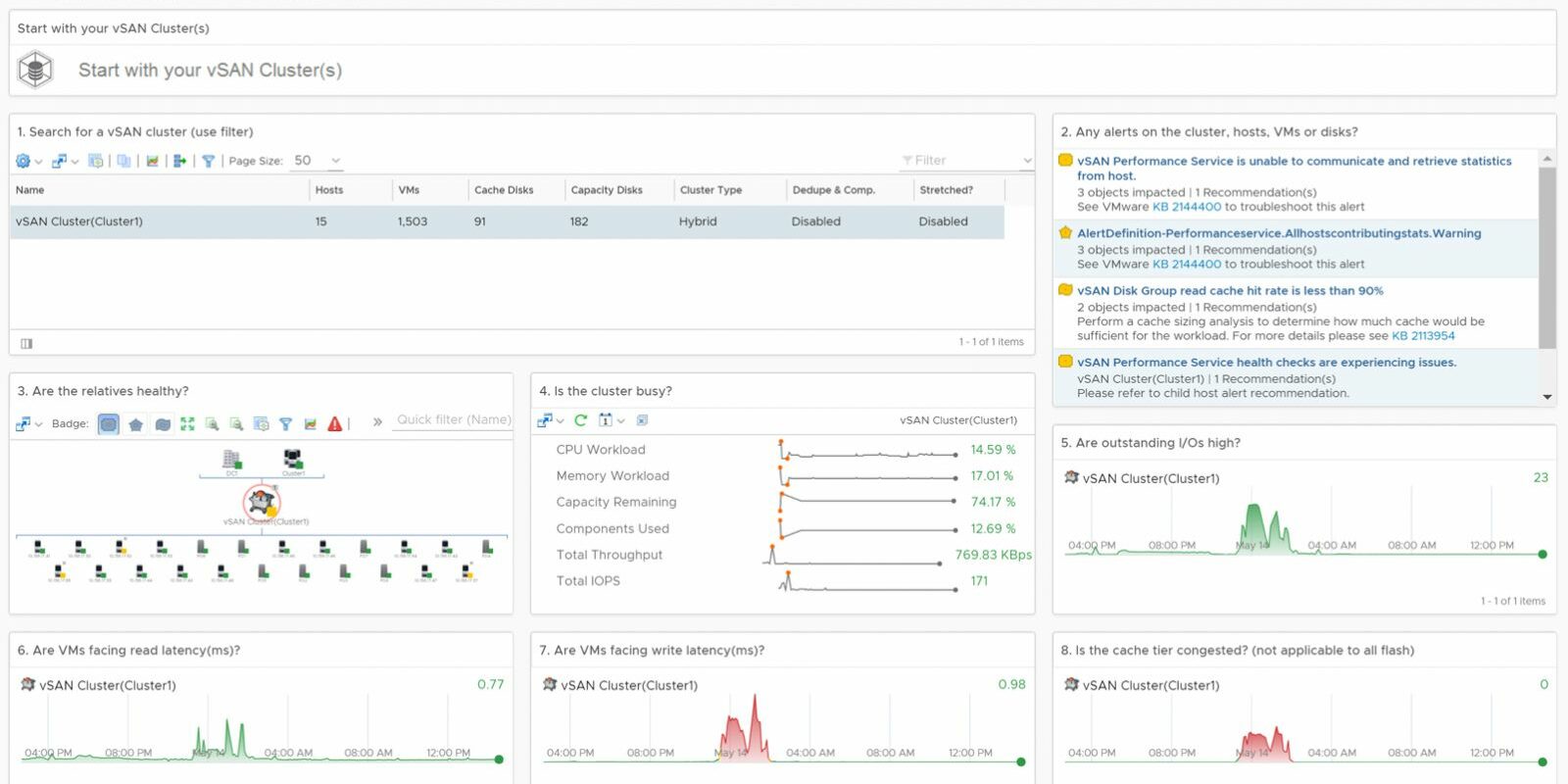Open the Disk Group read cache hit rate alert
Screen dimensions: 1568x784
[1230, 291]
